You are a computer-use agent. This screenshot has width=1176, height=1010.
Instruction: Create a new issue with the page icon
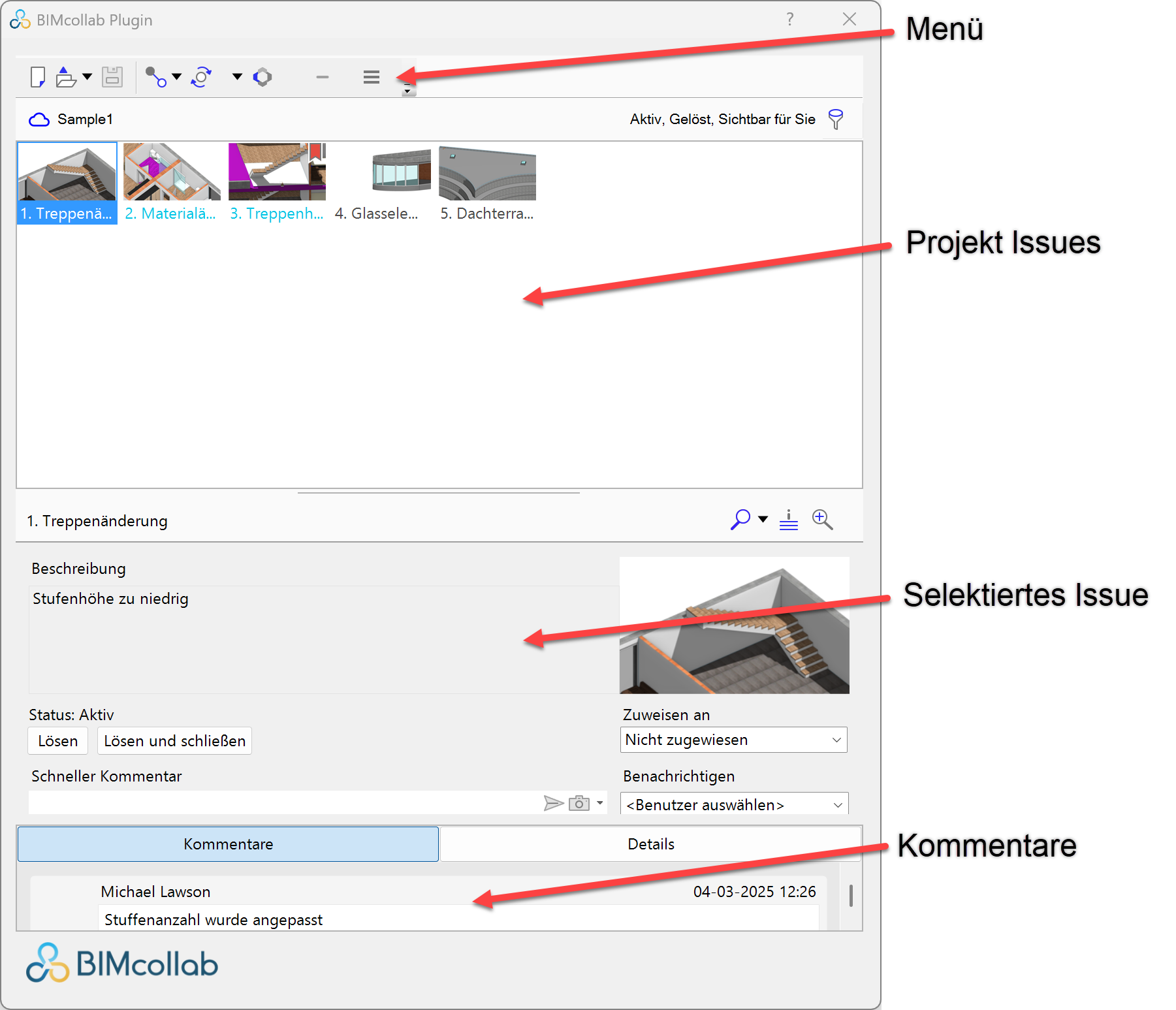click(x=37, y=76)
